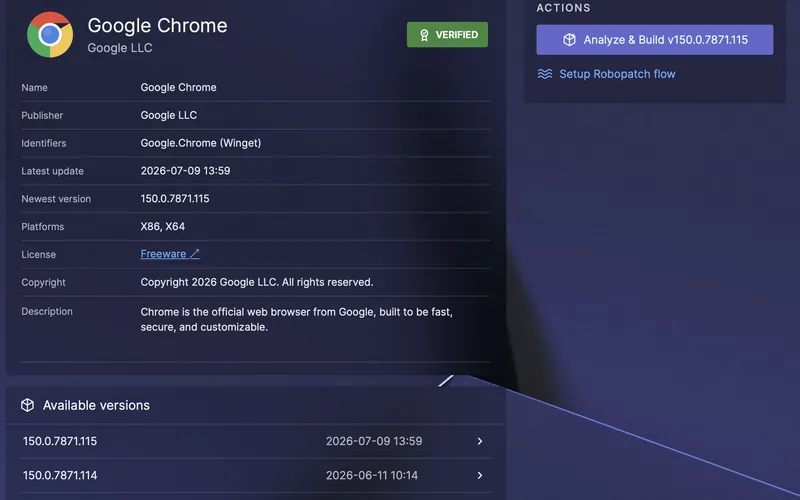The height and width of the screenshot is (500, 800).
Task: Expand version 150.0.7871.115 chevron
Action: point(480,441)
